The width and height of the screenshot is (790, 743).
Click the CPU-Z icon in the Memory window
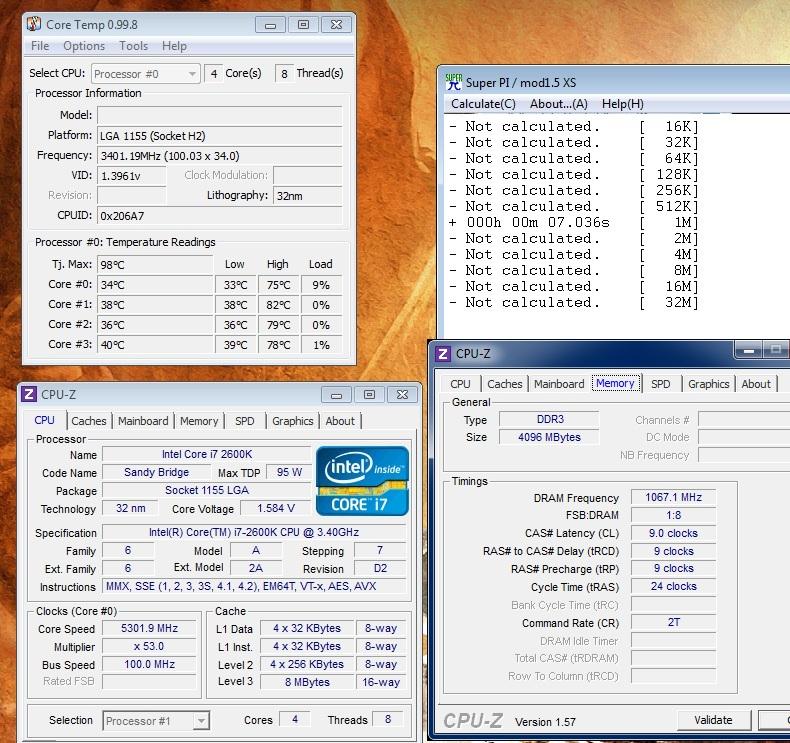click(443, 353)
